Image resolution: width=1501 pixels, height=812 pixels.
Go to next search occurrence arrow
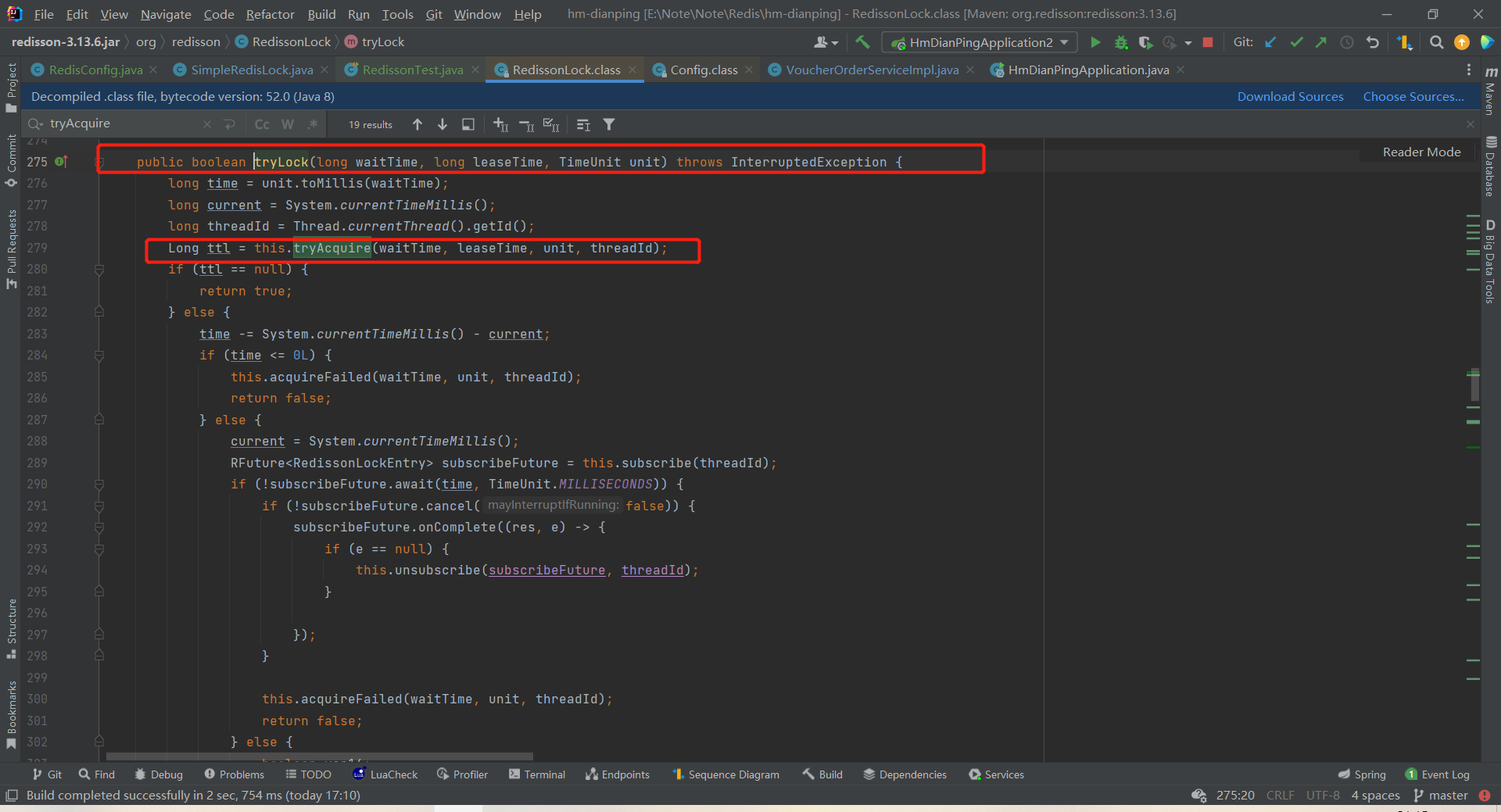pyautogui.click(x=442, y=124)
